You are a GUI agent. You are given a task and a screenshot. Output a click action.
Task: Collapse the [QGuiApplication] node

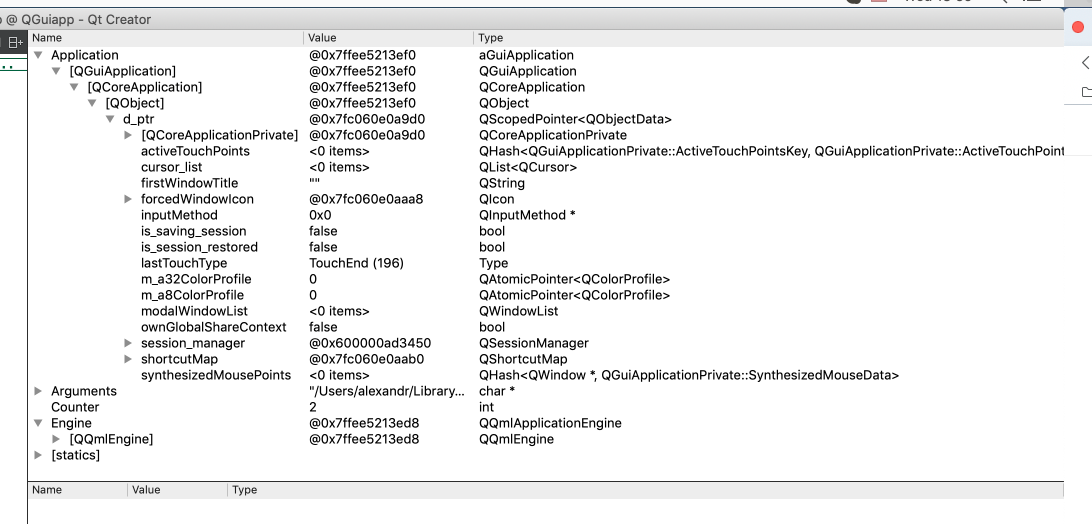pyautogui.click(x=56, y=71)
